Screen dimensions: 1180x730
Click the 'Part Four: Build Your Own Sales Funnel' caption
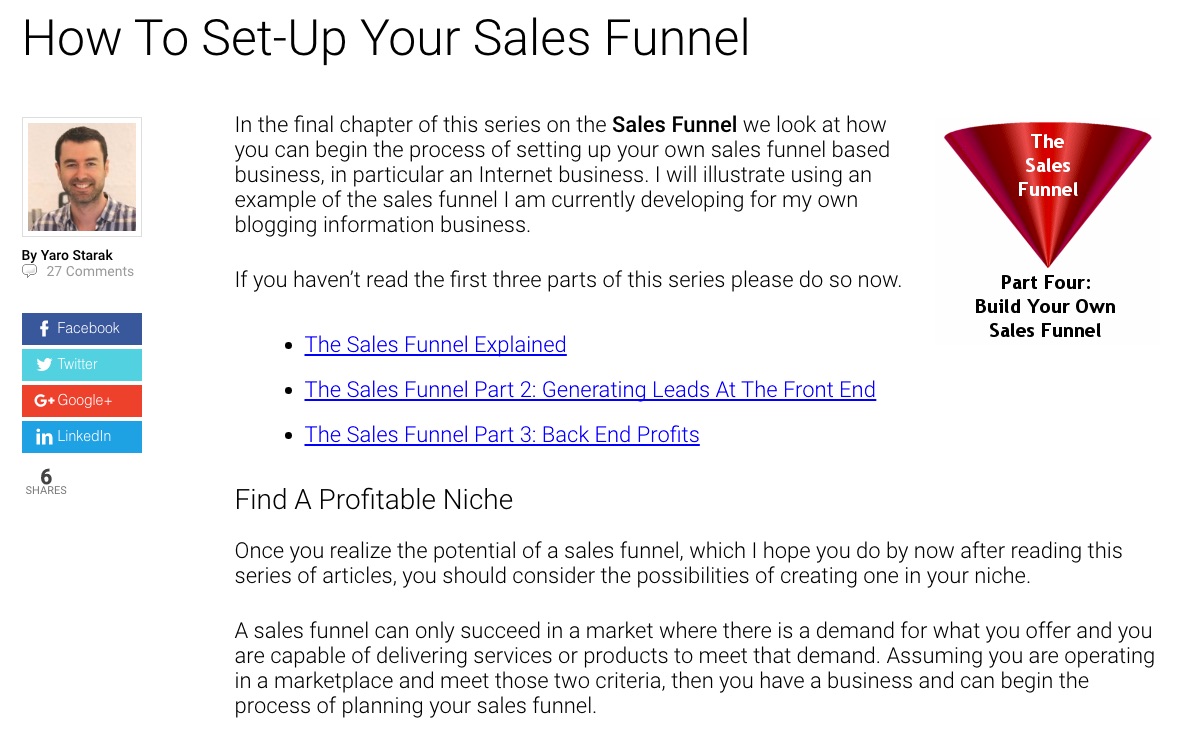[x=1045, y=307]
